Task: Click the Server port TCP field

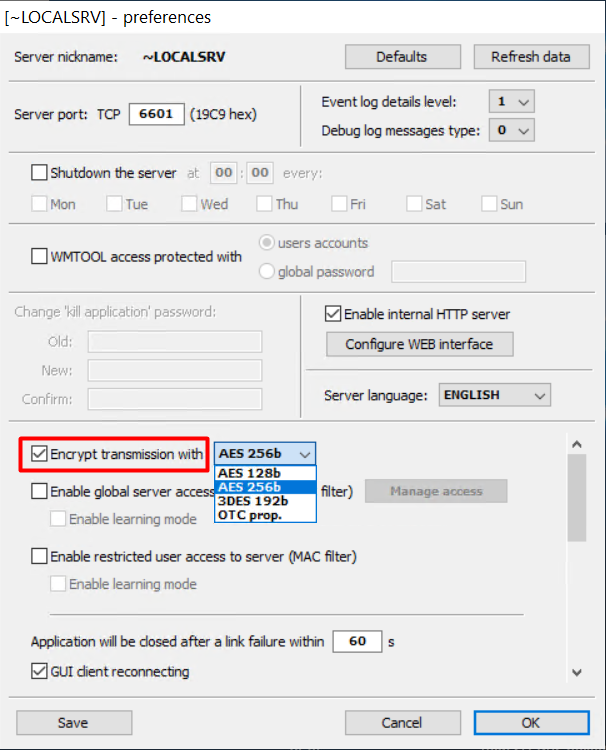Action: pyautogui.click(x=156, y=114)
